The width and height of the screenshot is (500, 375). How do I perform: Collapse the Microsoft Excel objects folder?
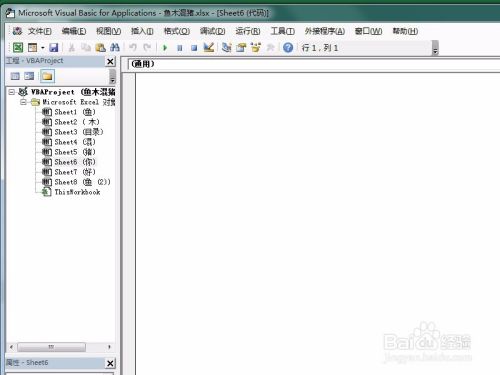[x=23, y=102]
